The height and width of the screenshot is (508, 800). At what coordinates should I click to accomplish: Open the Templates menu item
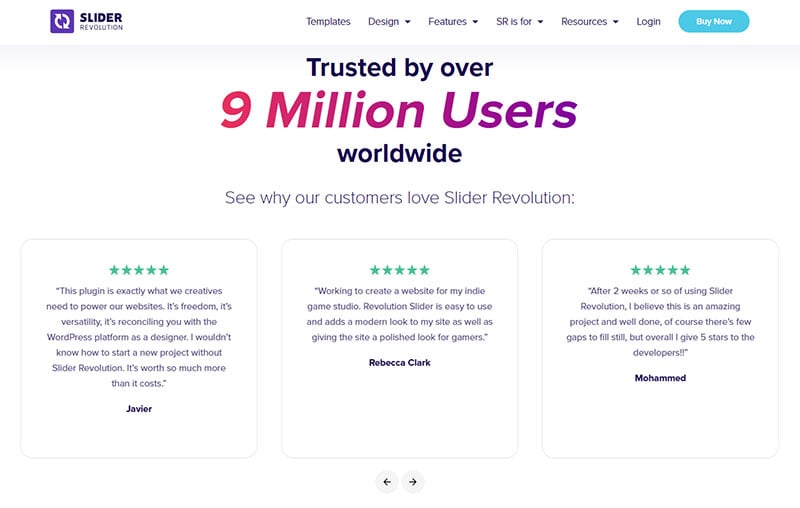[328, 21]
